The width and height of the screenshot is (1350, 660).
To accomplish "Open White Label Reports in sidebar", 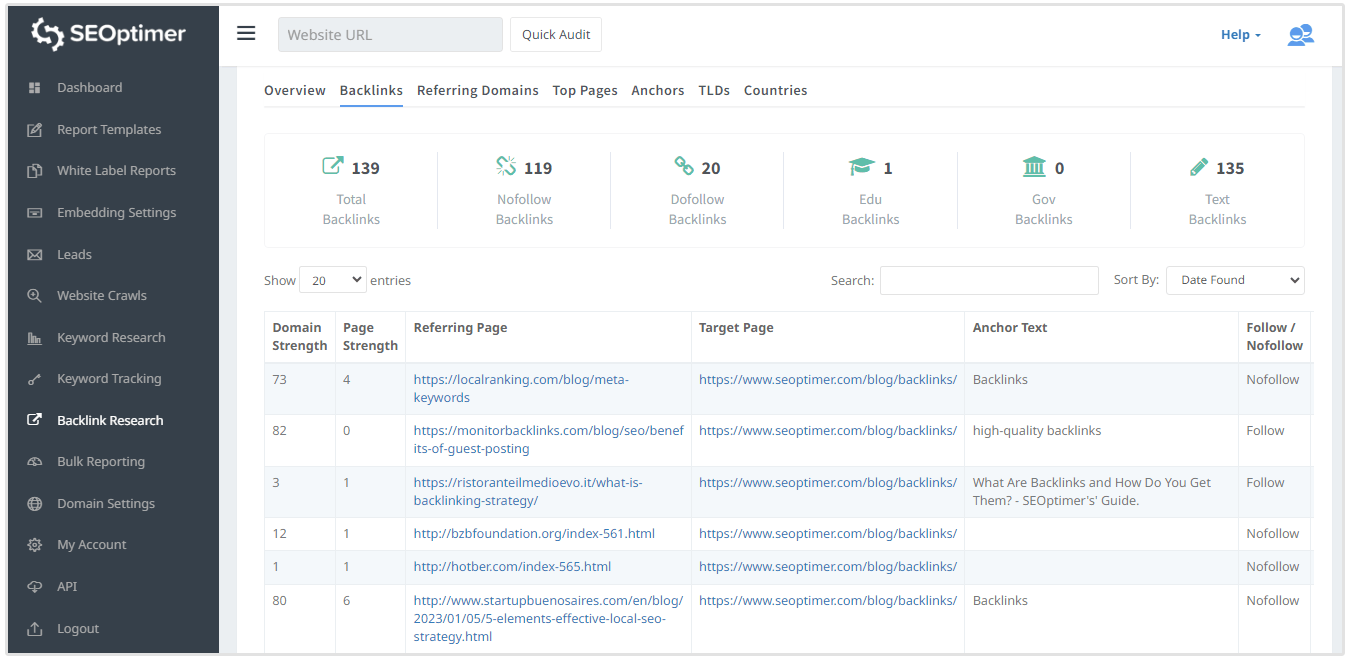I will point(116,171).
